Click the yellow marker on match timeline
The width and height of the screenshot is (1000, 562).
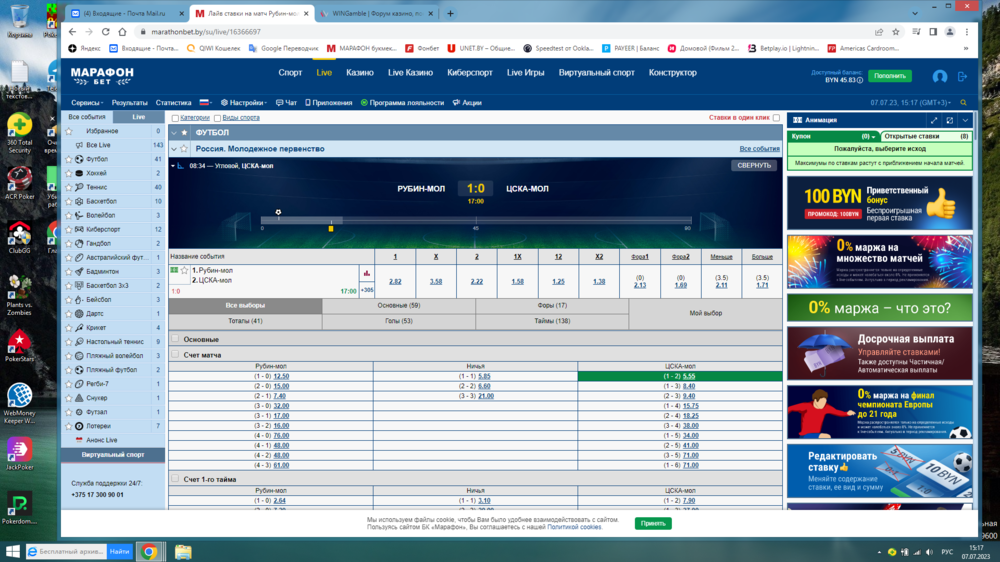[331, 228]
